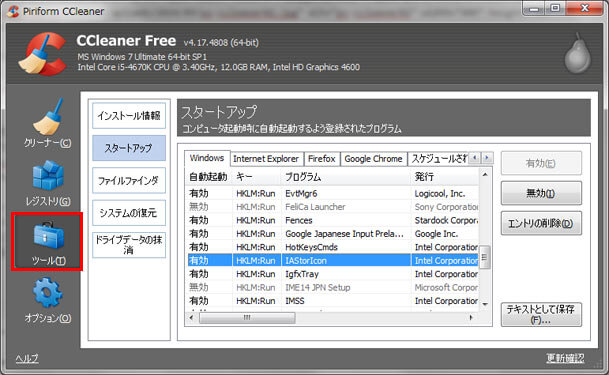Click the vertical scrollbar thumb
This screenshot has width=609, height=375.
coord(485,257)
